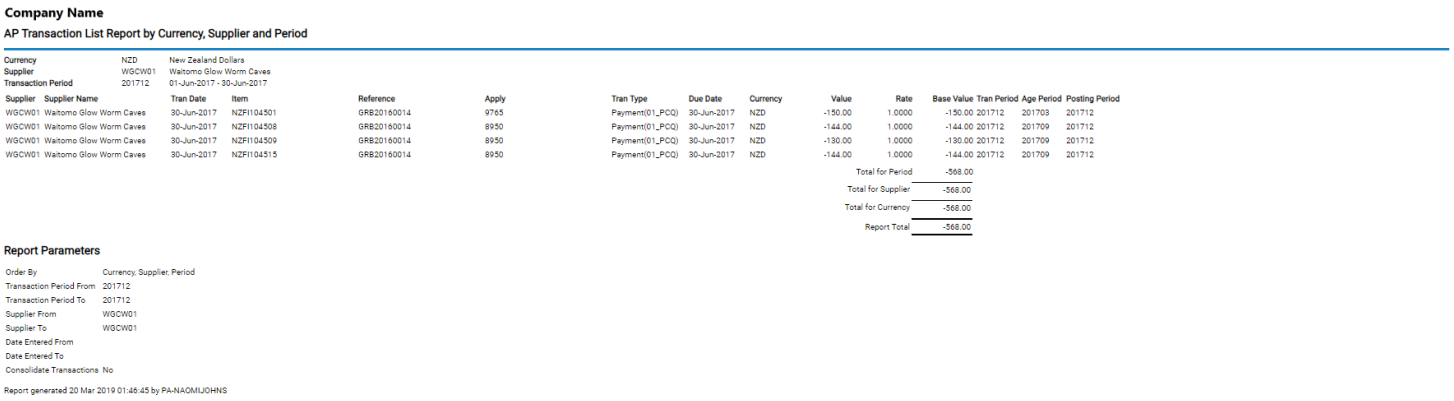This screenshot has width=1454, height=401.
Task: Click the Base Value column header
Action: tap(952, 99)
